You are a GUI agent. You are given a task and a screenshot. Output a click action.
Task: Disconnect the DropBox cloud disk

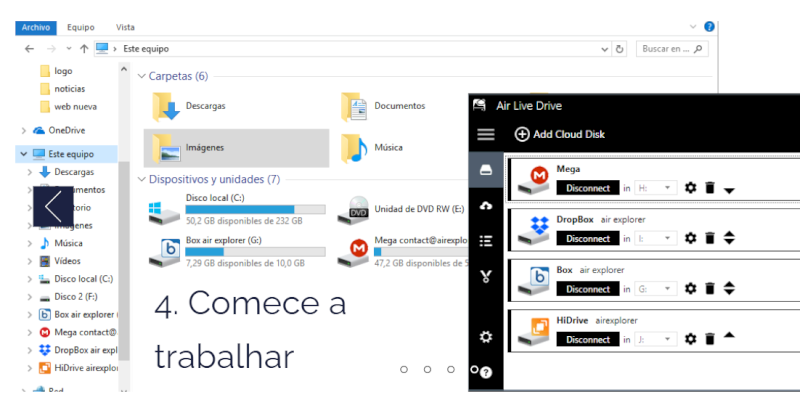588,238
